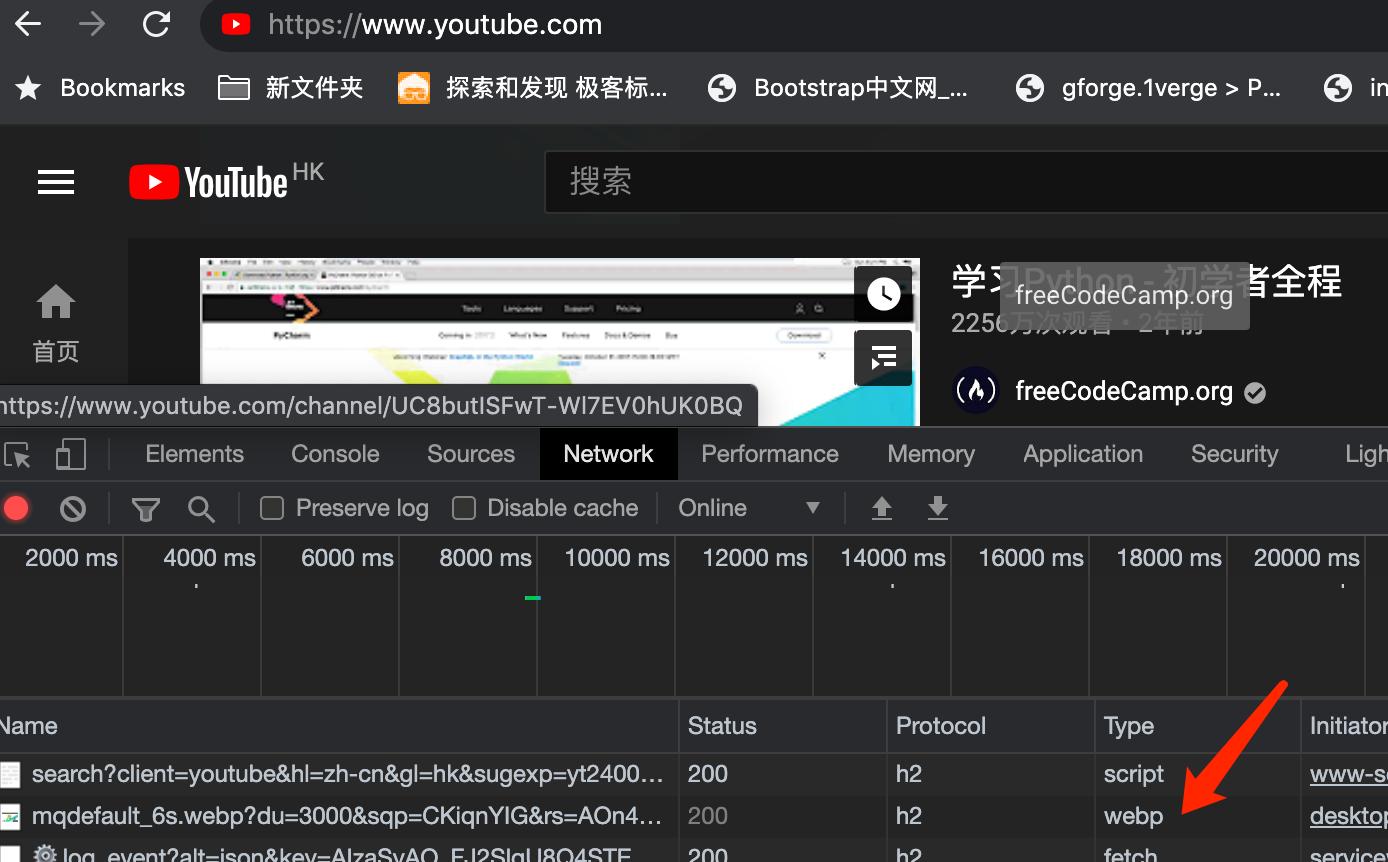Clear the network requests list

click(72, 508)
